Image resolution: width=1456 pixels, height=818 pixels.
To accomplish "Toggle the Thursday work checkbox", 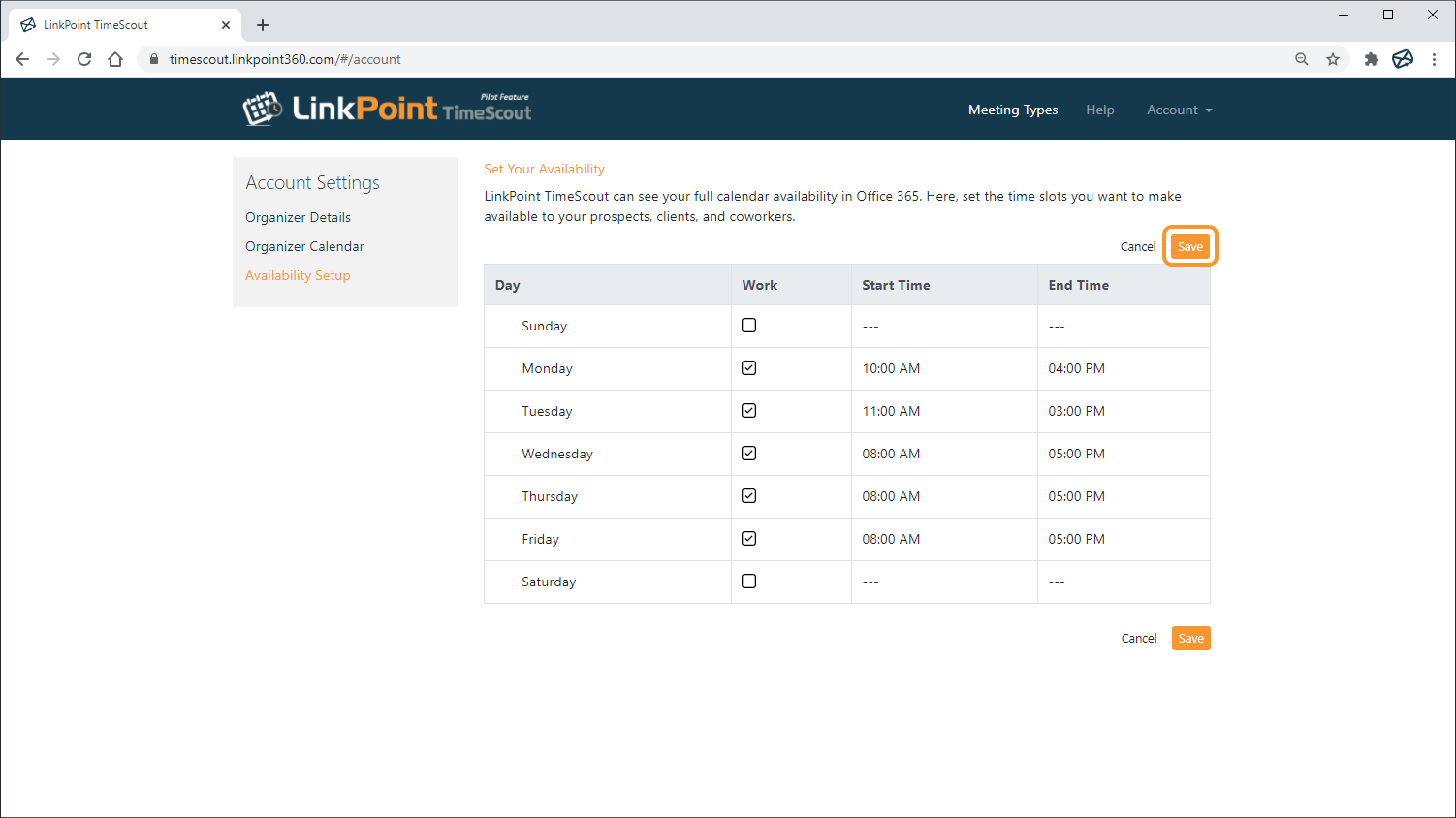I will pyautogui.click(x=748, y=496).
